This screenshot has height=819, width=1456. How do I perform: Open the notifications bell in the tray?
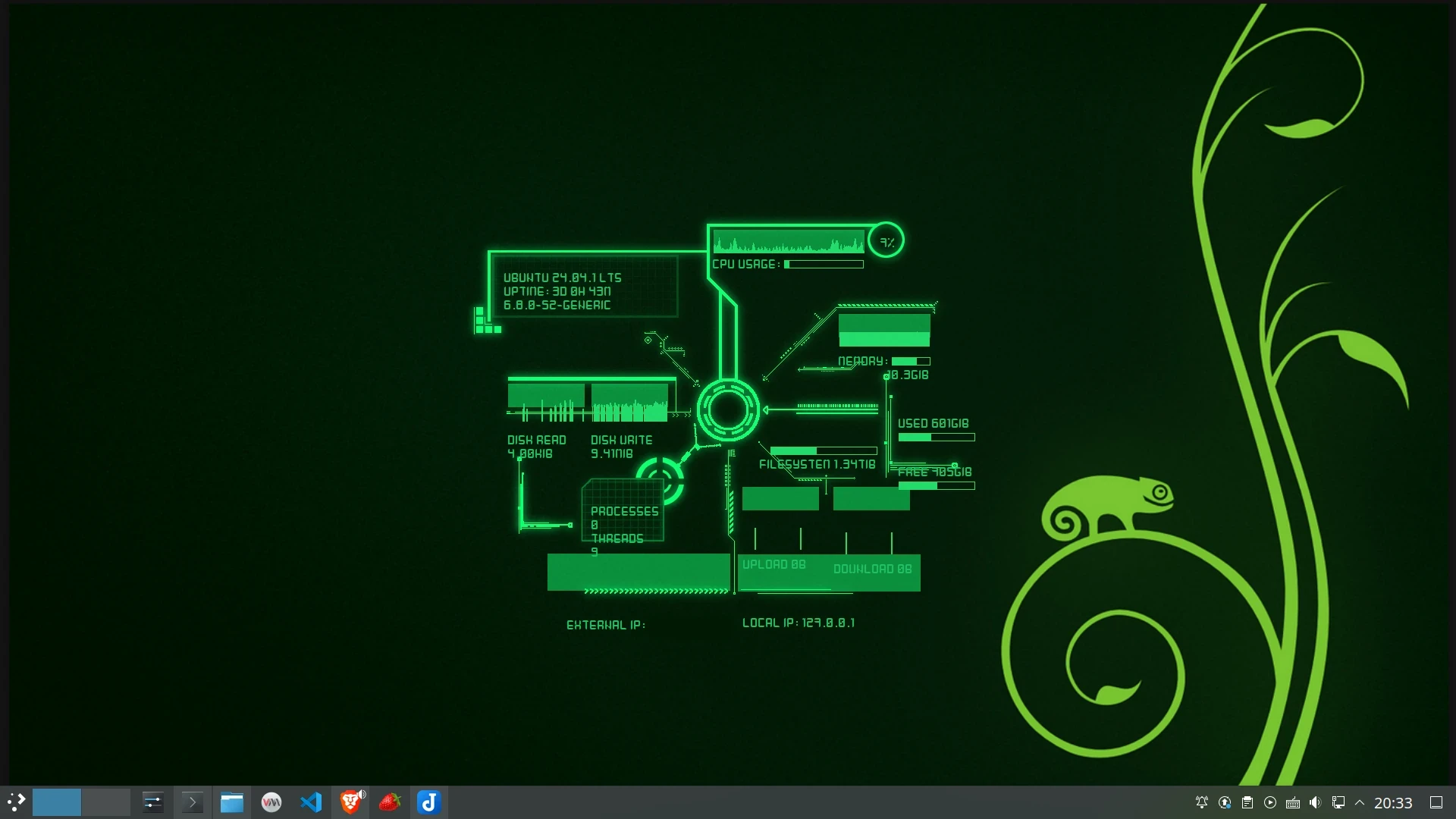pos(1202,802)
